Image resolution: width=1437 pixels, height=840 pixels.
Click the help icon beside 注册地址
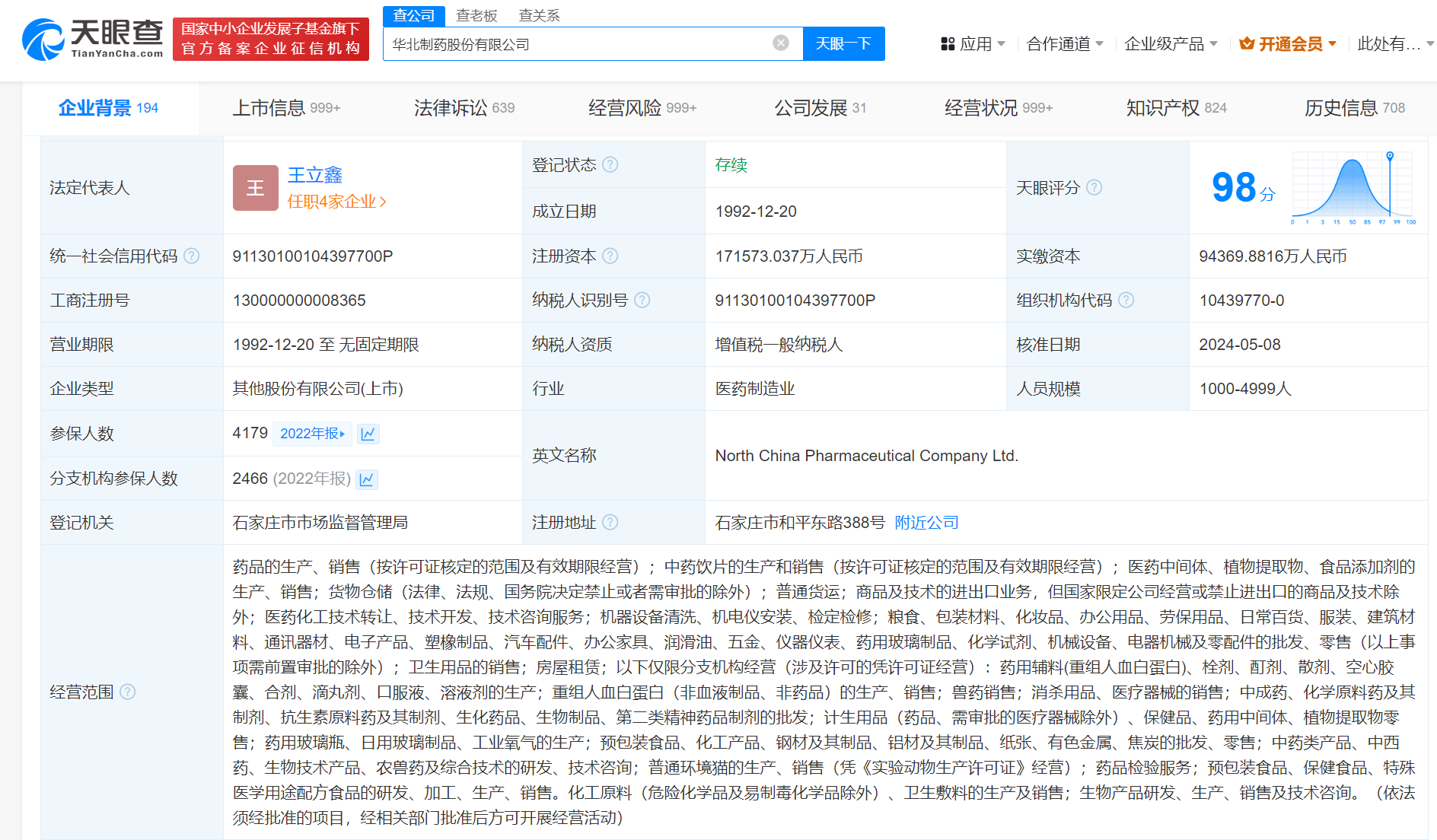[610, 522]
